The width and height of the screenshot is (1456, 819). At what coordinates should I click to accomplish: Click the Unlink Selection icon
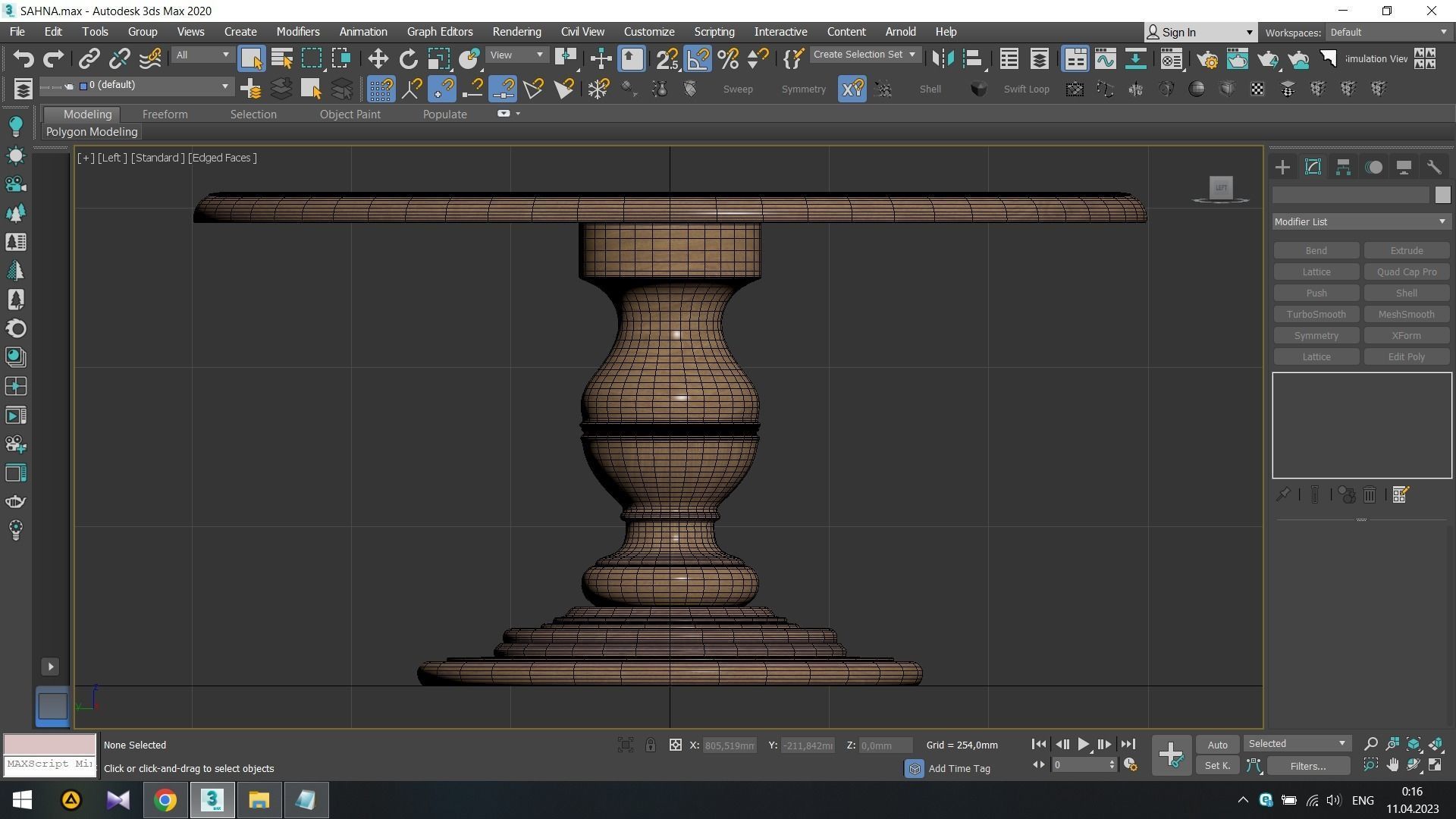119,59
